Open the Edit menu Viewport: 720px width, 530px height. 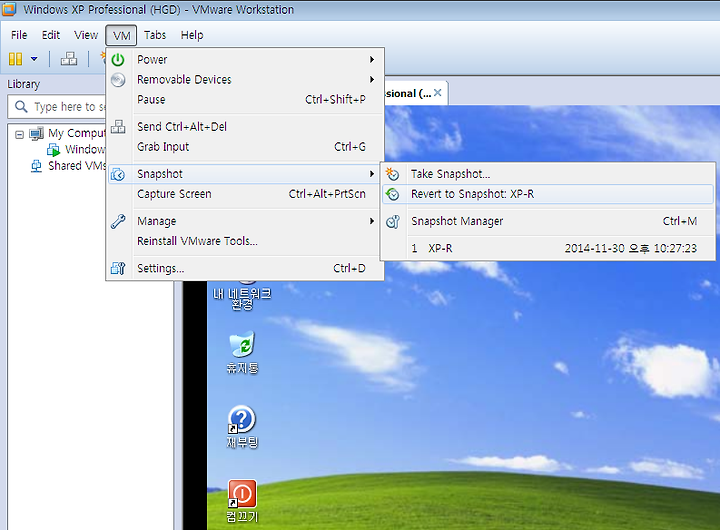[51, 35]
